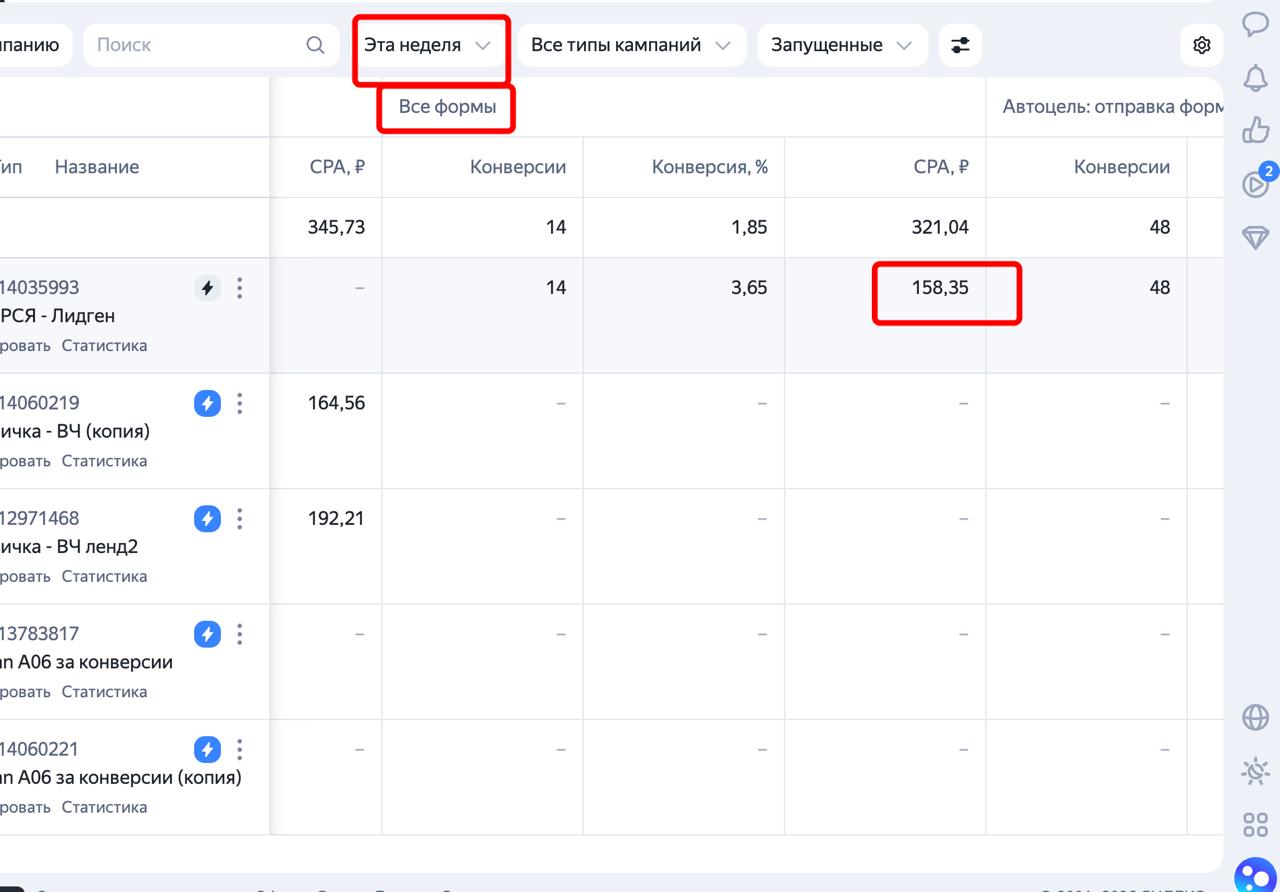The width and height of the screenshot is (1280, 892).
Task: Open the services grid icon
Action: tap(1255, 824)
